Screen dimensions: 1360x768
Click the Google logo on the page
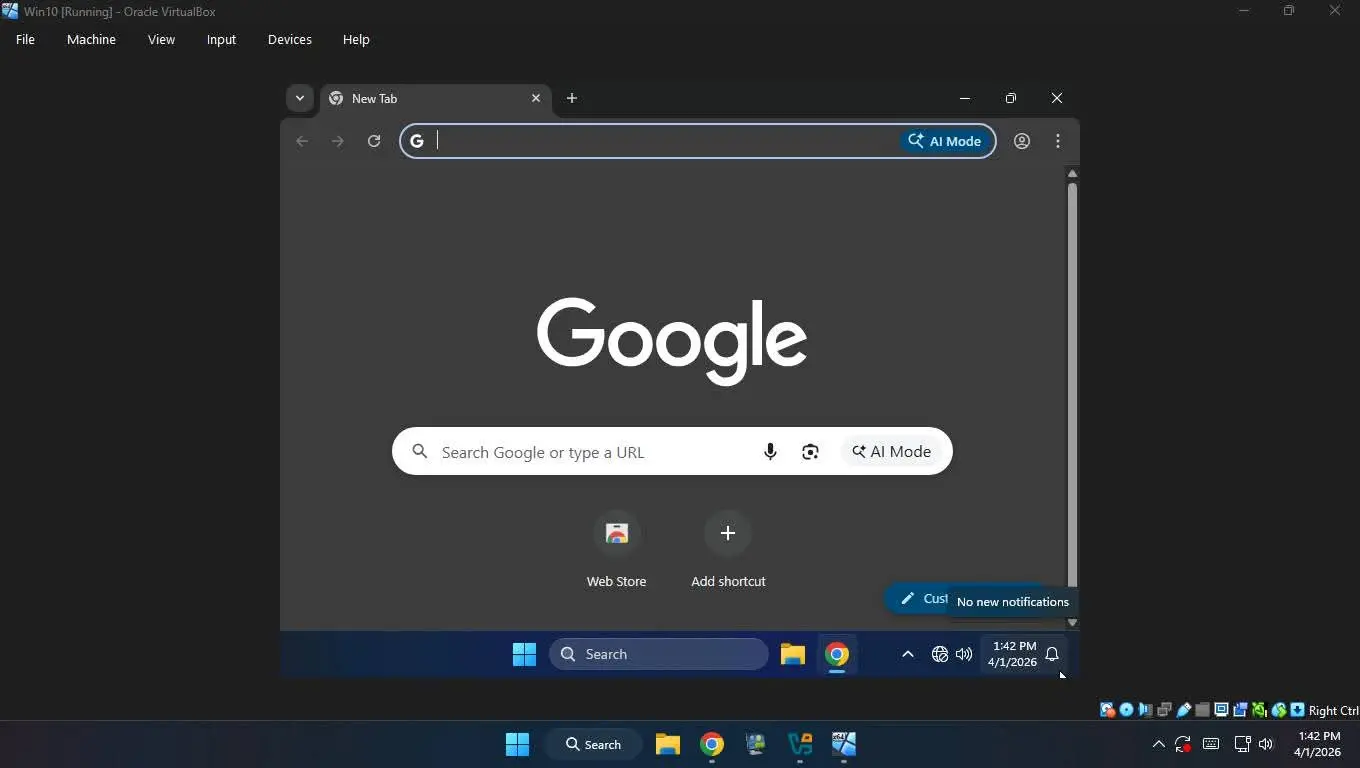point(672,340)
